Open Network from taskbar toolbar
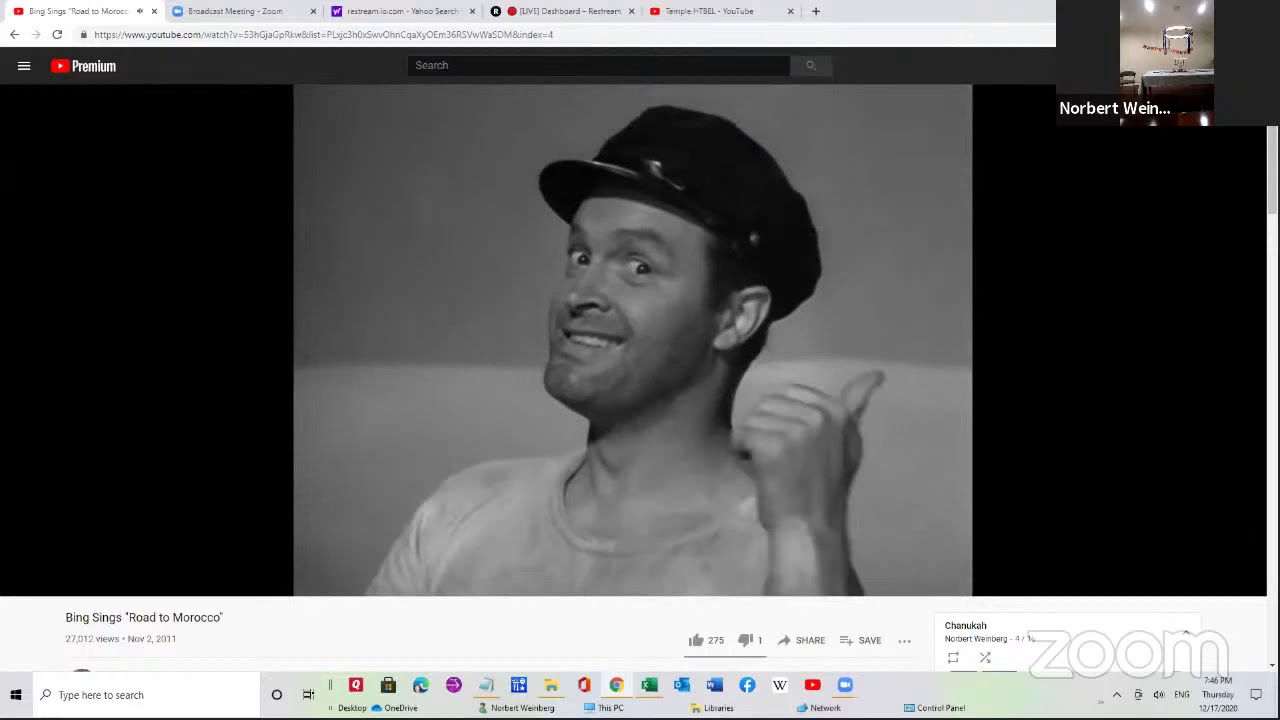Image resolution: width=1280 pixels, height=720 pixels. [x=819, y=708]
